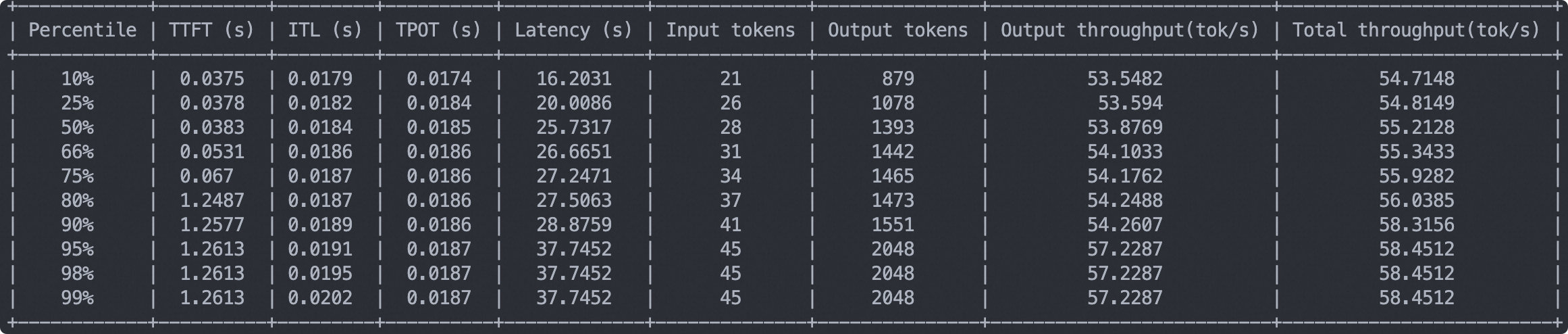Click the Output throughput(tok/s) header
Viewport: 1568px width, 334px height.
[1130, 30]
